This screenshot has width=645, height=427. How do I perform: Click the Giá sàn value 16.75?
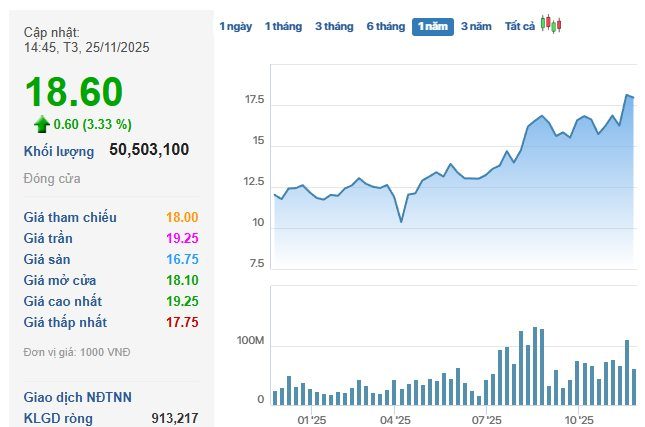coord(182,259)
